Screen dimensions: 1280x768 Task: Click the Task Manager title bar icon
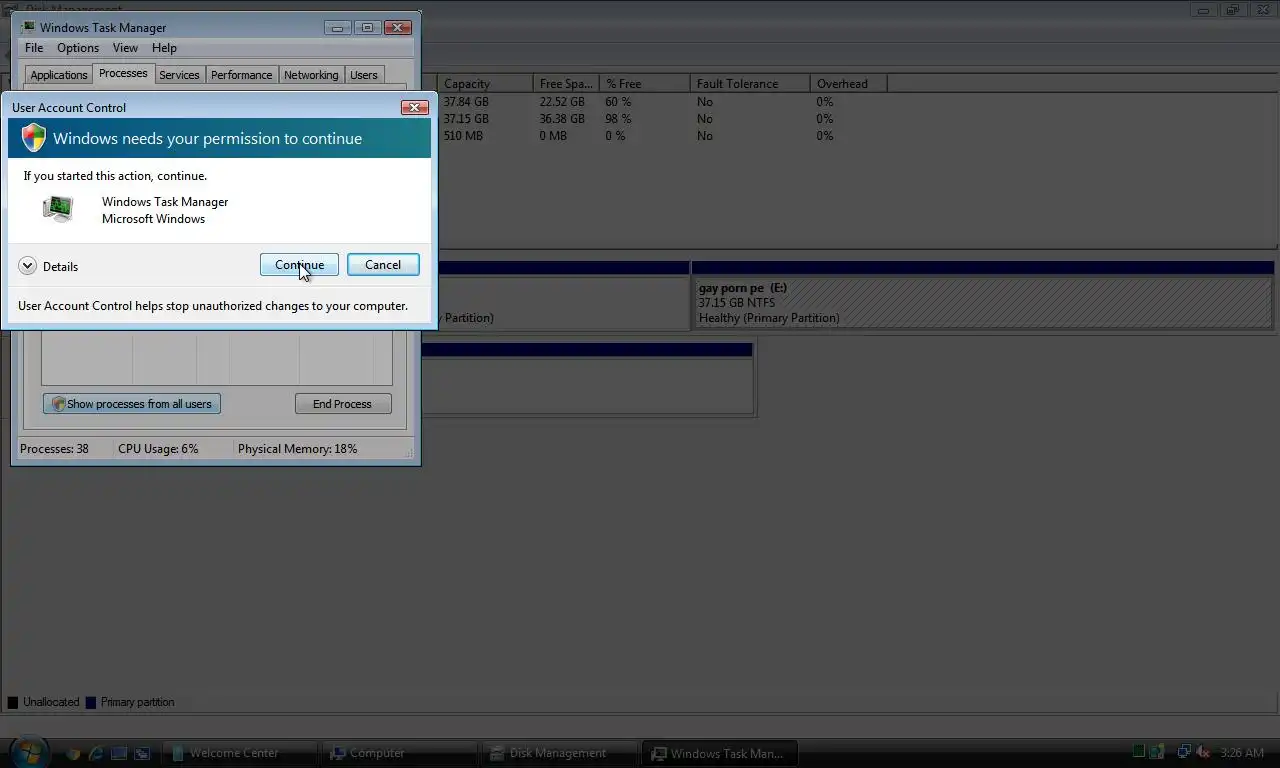coord(27,27)
